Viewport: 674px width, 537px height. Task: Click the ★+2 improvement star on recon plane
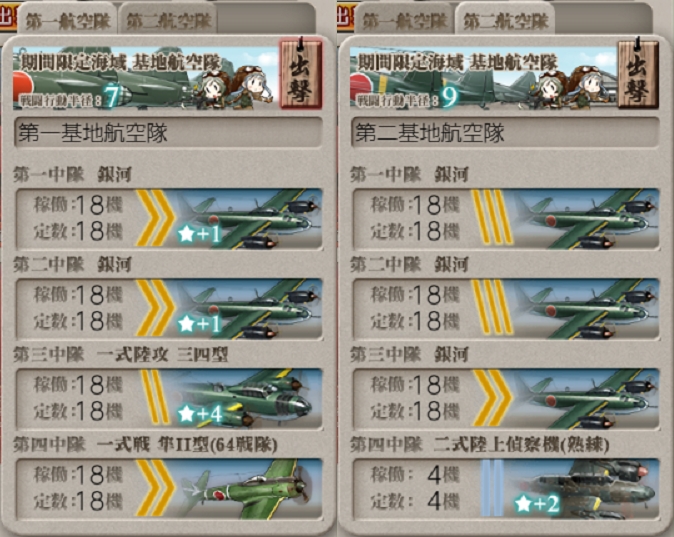pyautogui.click(x=537, y=503)
